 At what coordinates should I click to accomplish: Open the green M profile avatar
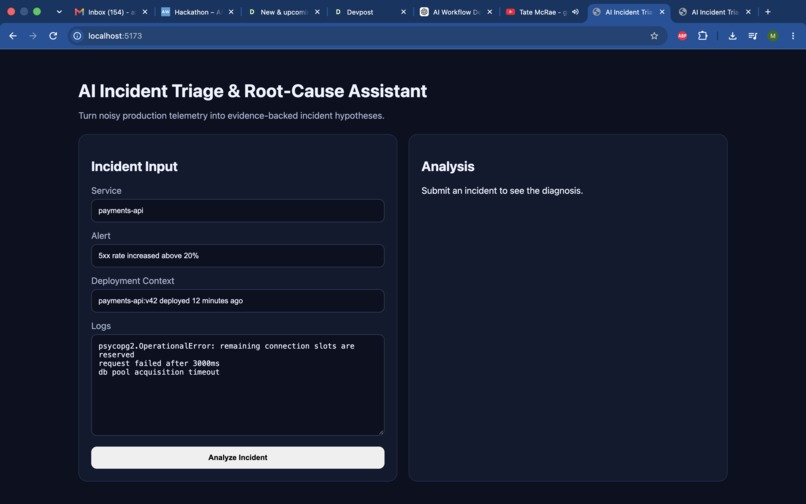(x=773, y=36)
